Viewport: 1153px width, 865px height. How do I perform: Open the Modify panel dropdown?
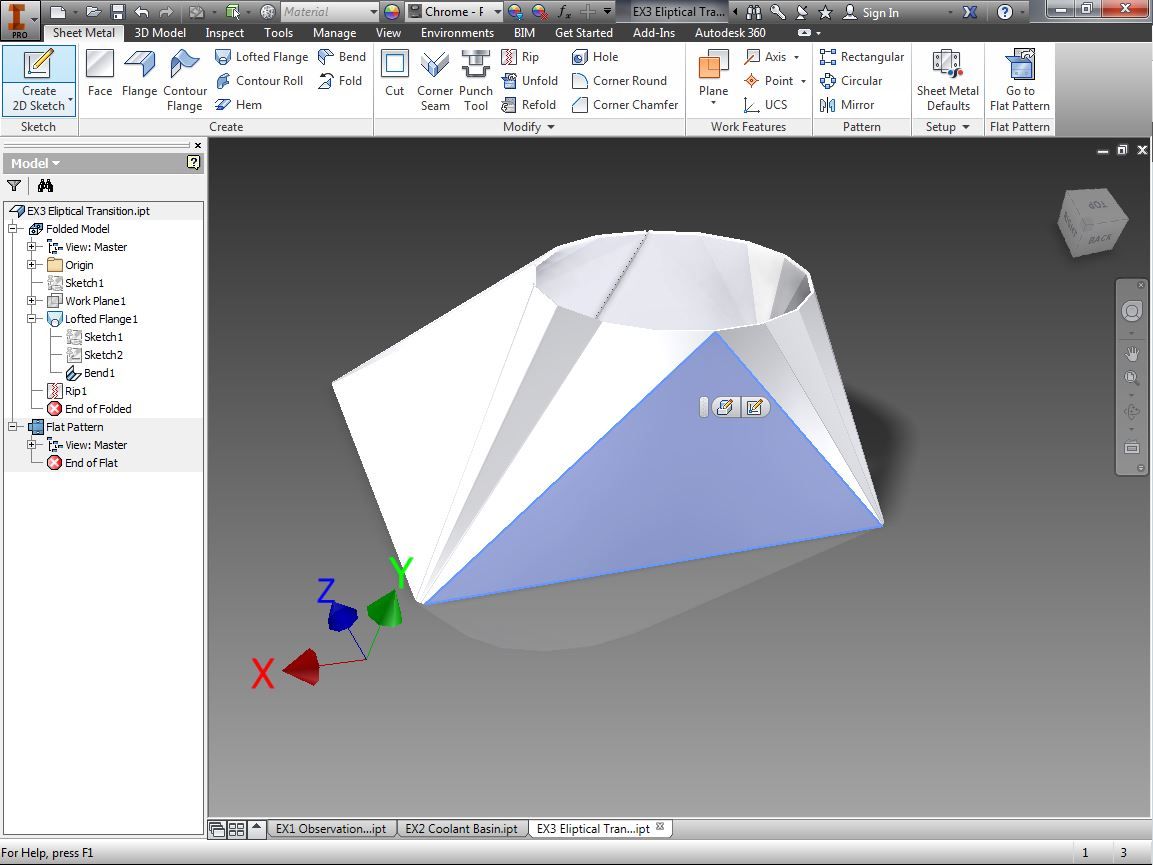tap(550, 127)
